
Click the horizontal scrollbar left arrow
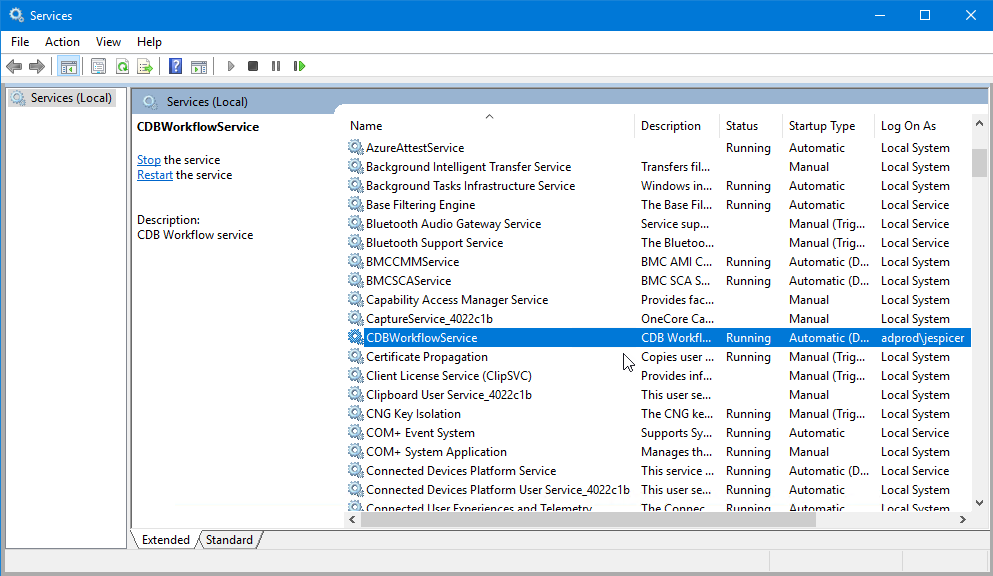pyautogui.click(x=353, y=520)
